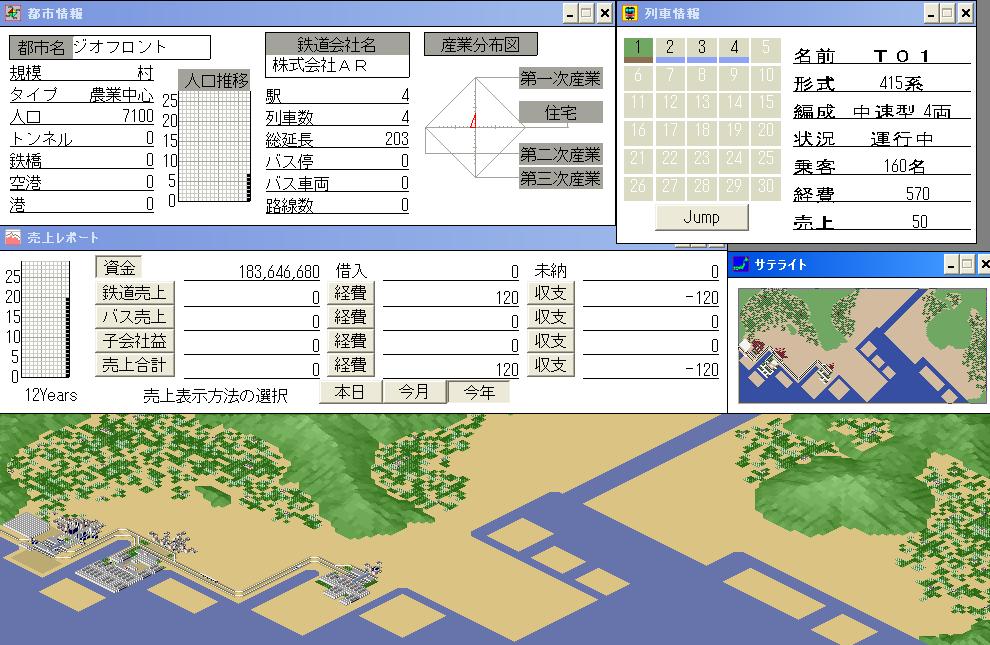Click the 総延長 value 203
This screenshot has height=645, width=990.
(x=397, y=139)
